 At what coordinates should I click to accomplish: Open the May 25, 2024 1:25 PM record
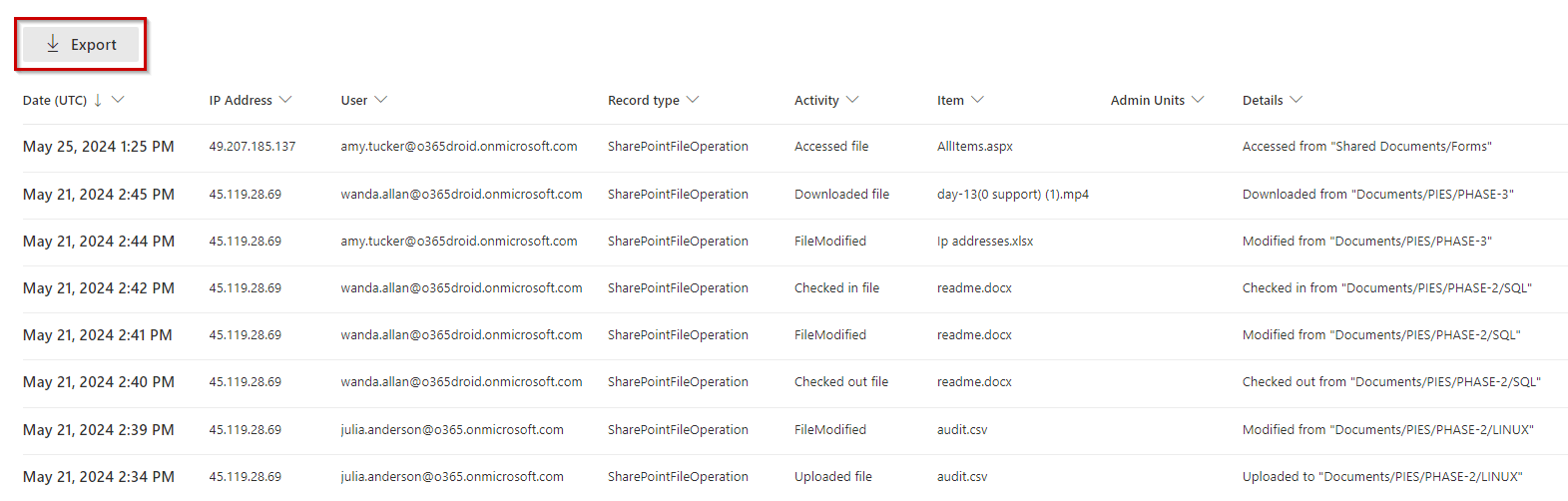[794, 147]
